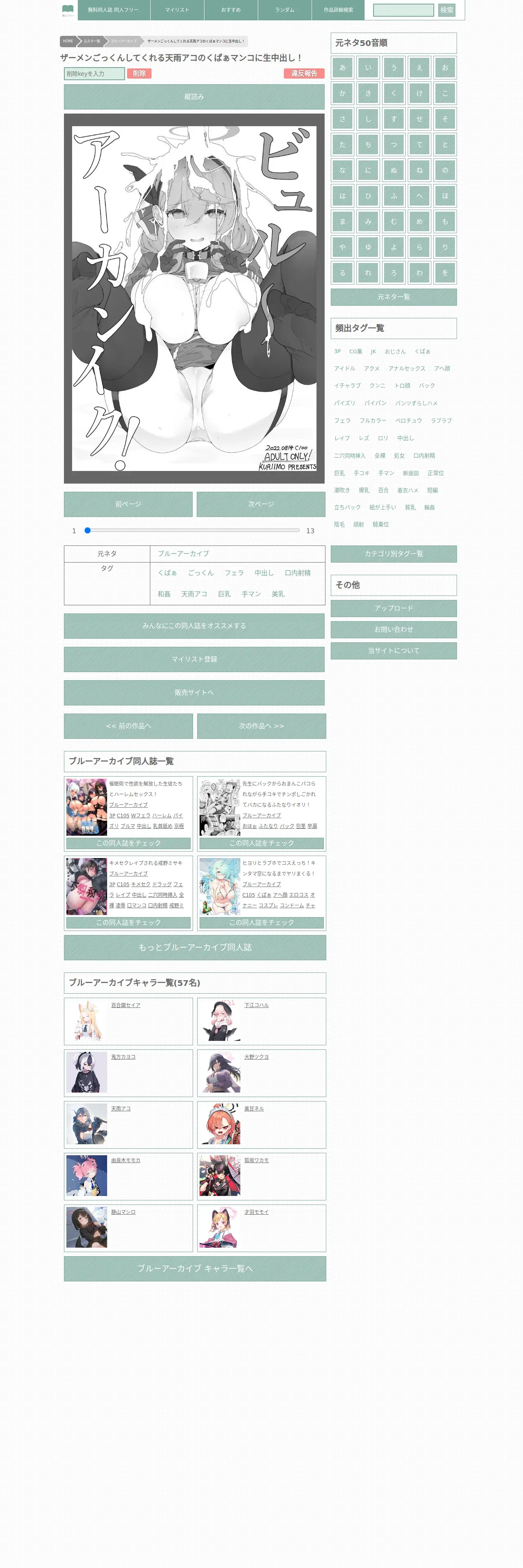Click マイリスト登録 button
This screenshot has height=1568, width=523.
[194, 659]
